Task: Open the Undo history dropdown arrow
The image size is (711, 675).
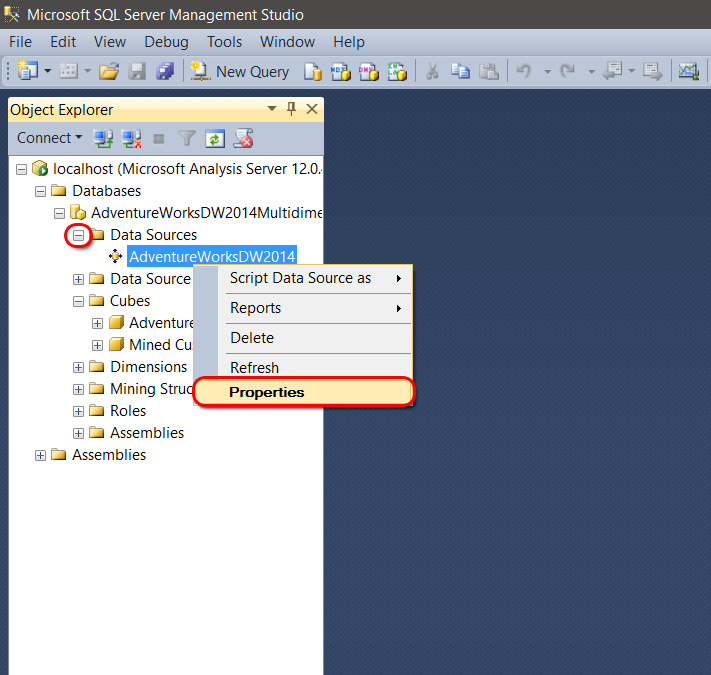Action: (x=548, y=71)
